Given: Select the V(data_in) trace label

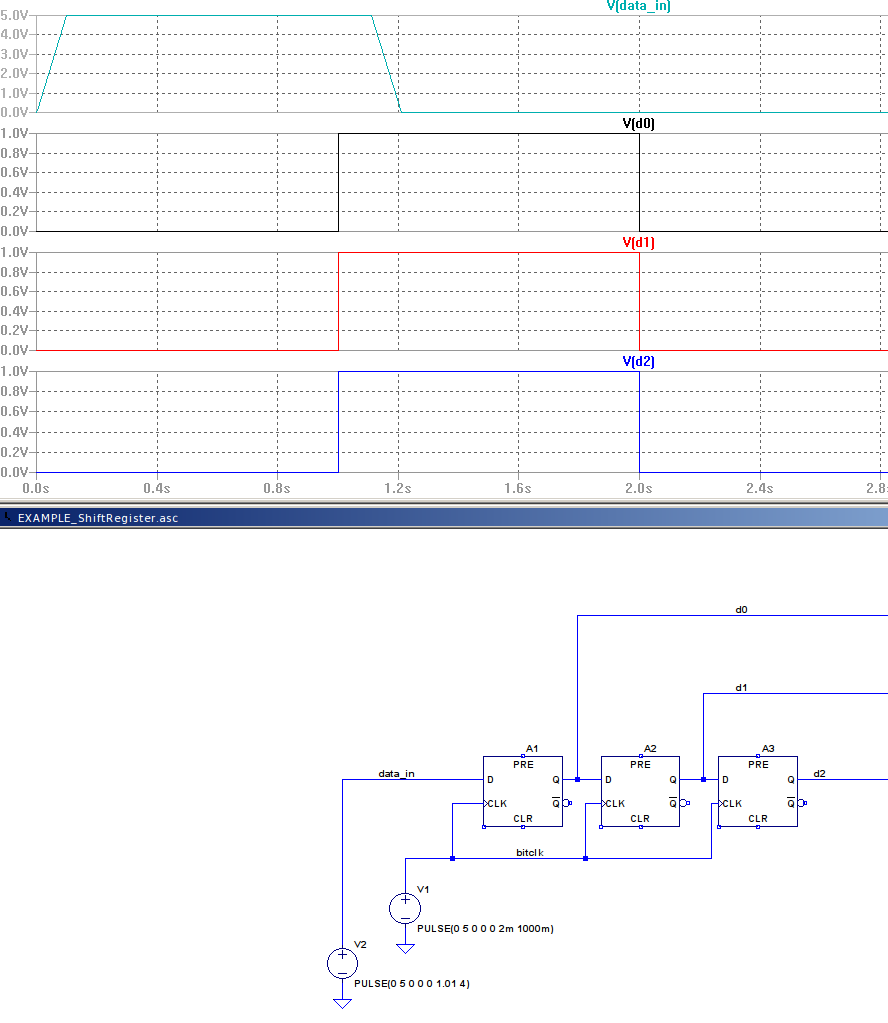Looking at the screenshot, I should coord(637,6).
